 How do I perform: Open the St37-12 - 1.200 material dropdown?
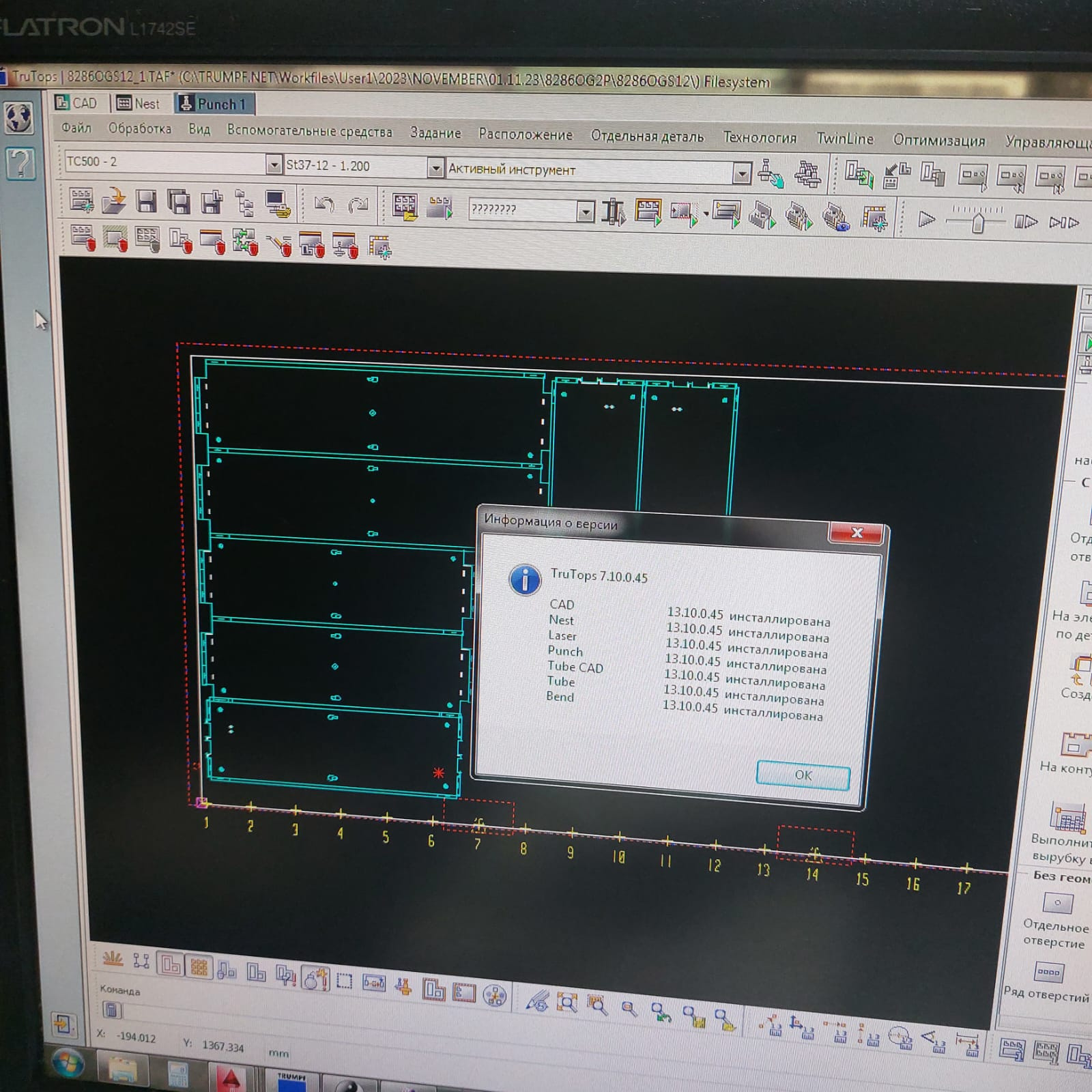(x=435, y=167)
